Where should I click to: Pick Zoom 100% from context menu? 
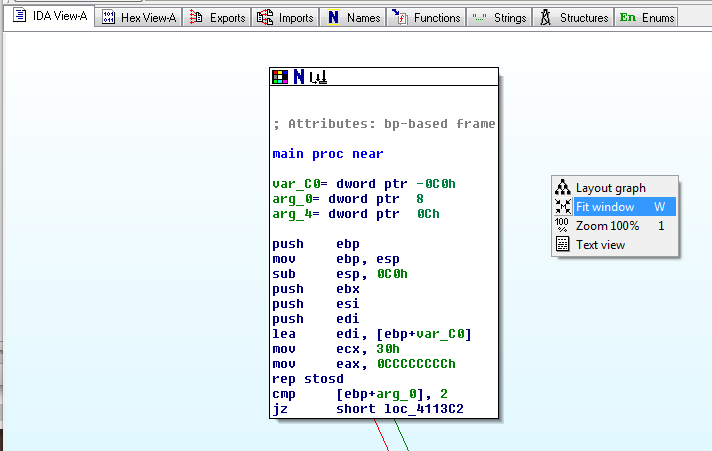click(607, 226)
